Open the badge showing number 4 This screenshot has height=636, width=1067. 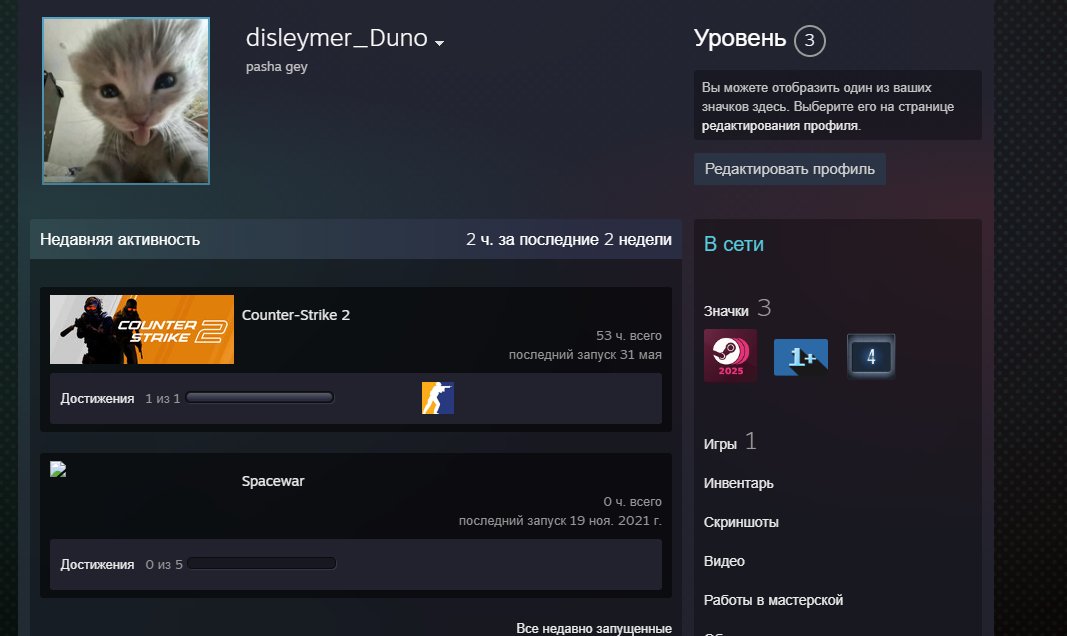coord(871,356)
